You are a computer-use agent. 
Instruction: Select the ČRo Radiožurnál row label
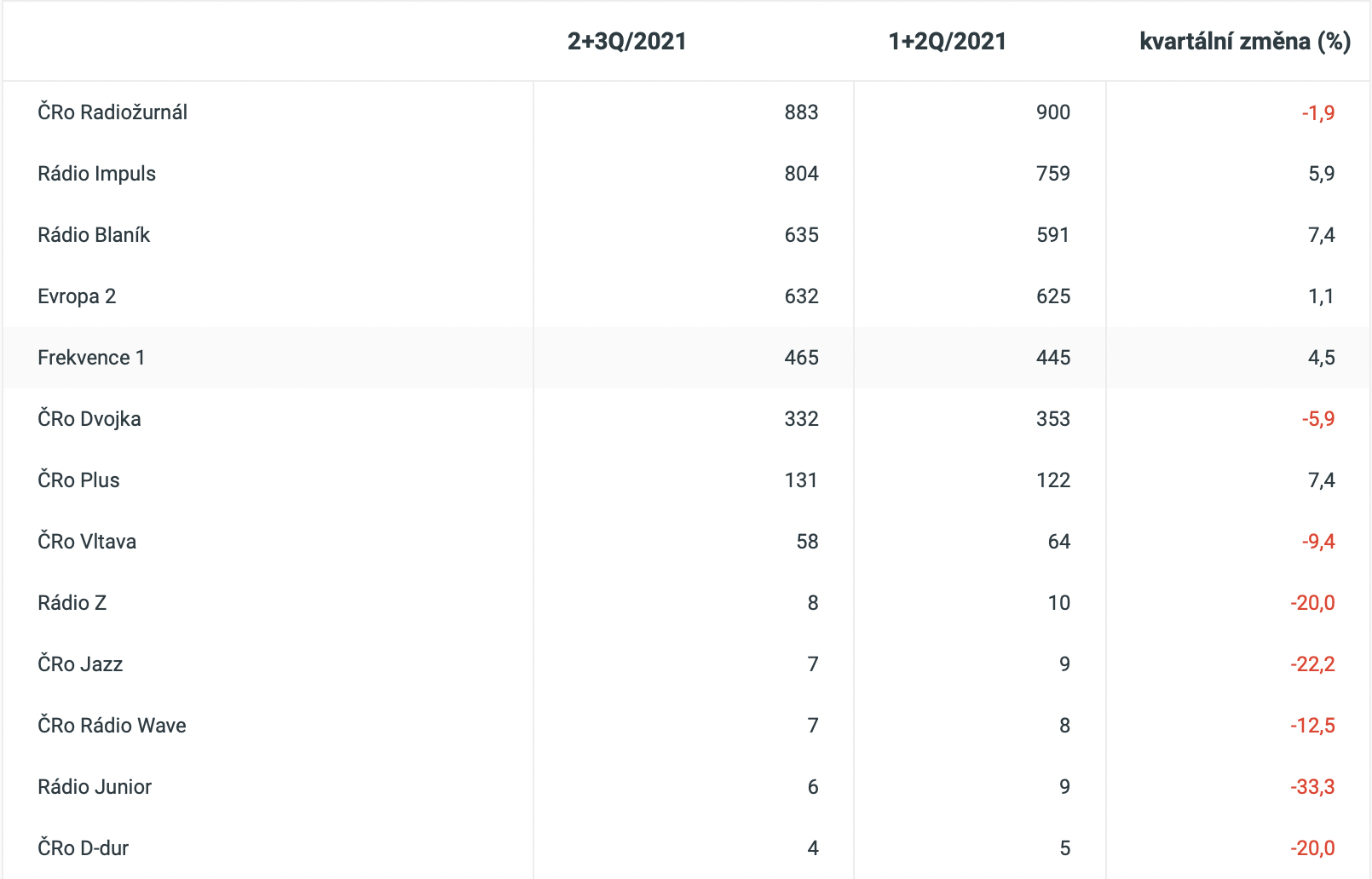pos(112,112)
